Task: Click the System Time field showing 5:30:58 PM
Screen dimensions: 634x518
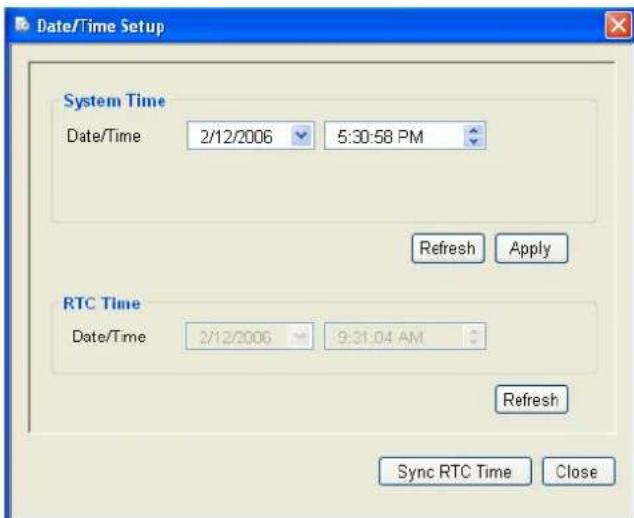Action: point(405,136)
